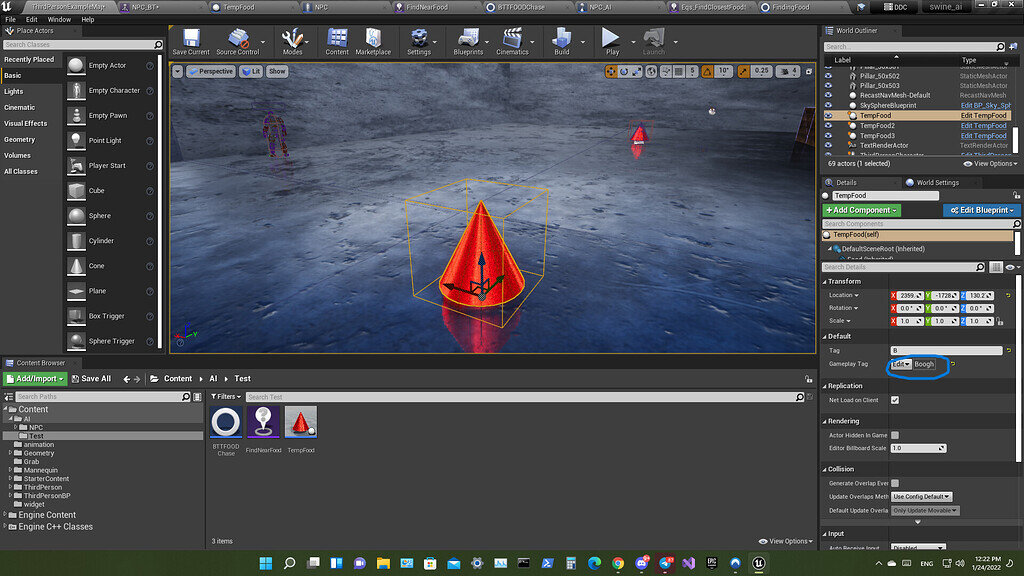Open the Update Overlaps Method dropdown
Screen dimensions: 1024x576
[921, 496]
